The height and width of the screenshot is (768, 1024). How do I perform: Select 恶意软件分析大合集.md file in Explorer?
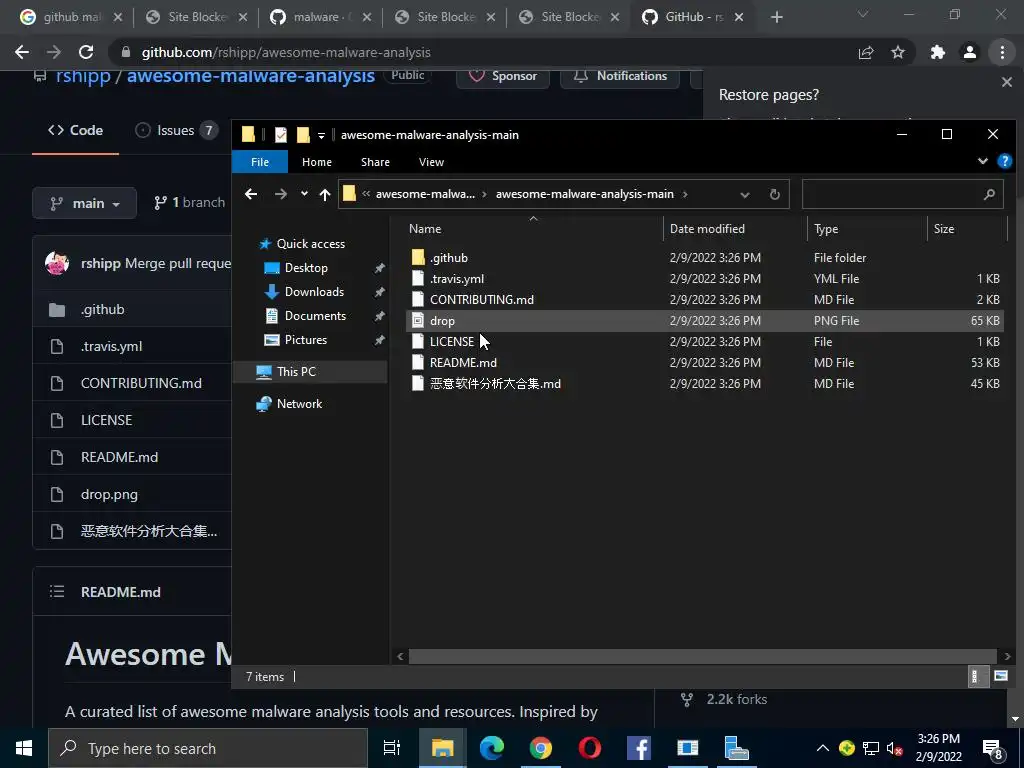[495, 383]
